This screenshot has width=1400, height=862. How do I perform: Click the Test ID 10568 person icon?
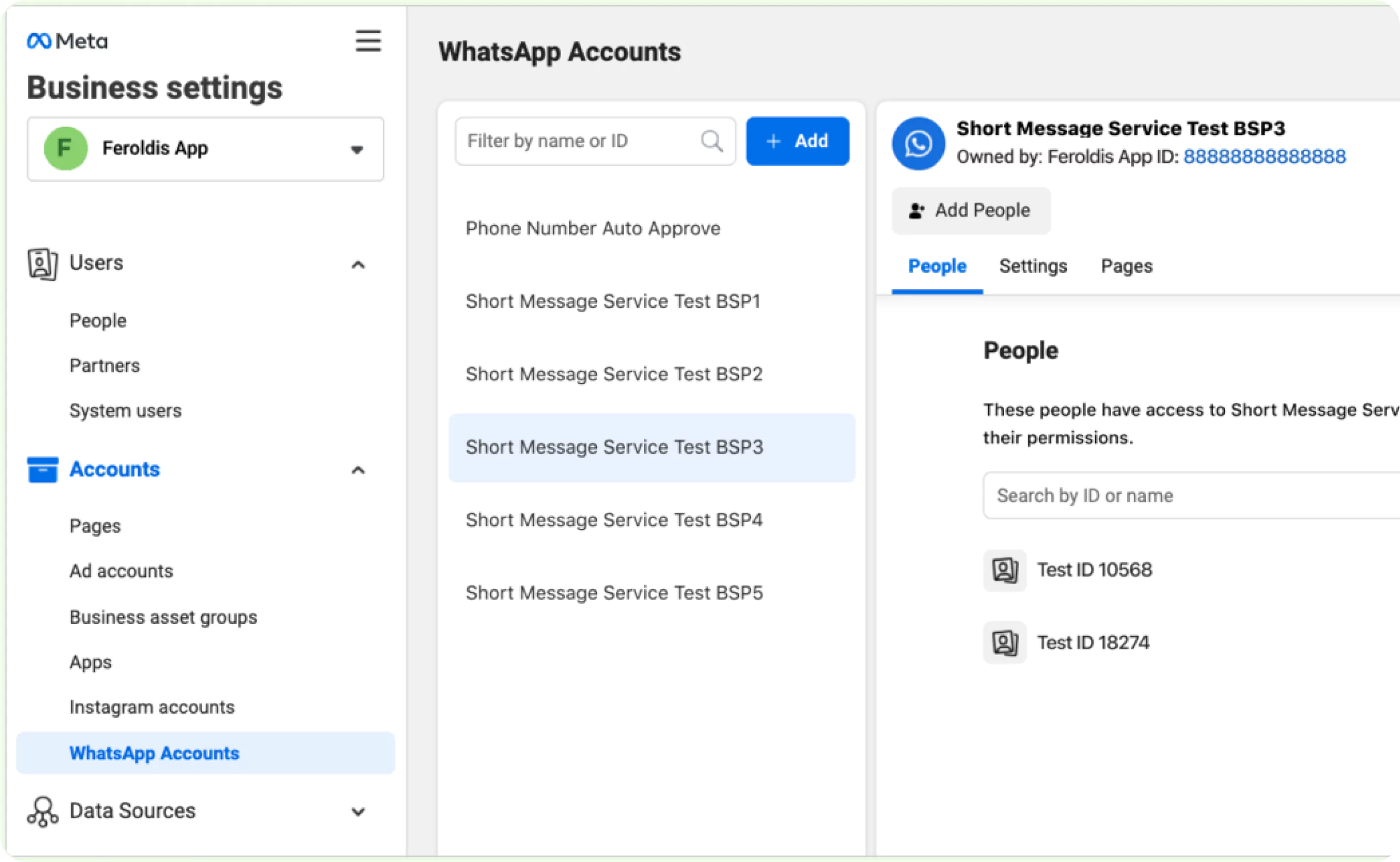click(1005, 570)
